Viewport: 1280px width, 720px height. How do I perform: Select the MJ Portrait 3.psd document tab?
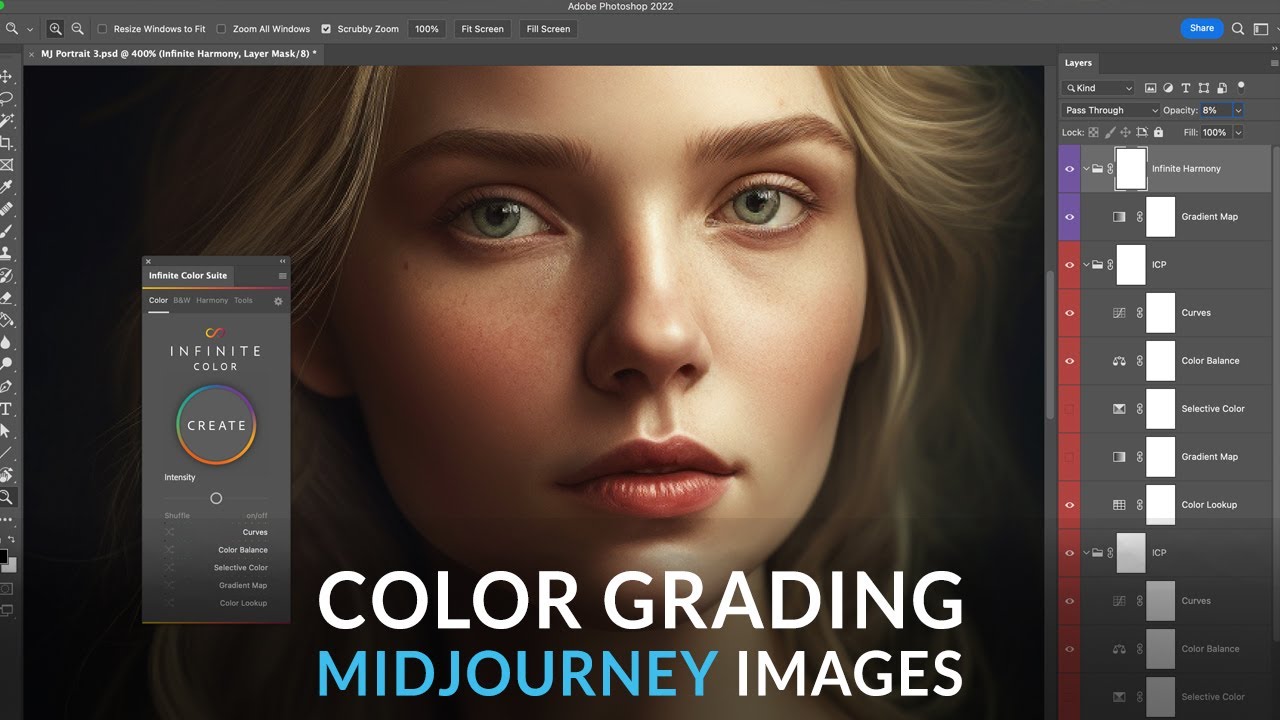click(x=172, y=54)
